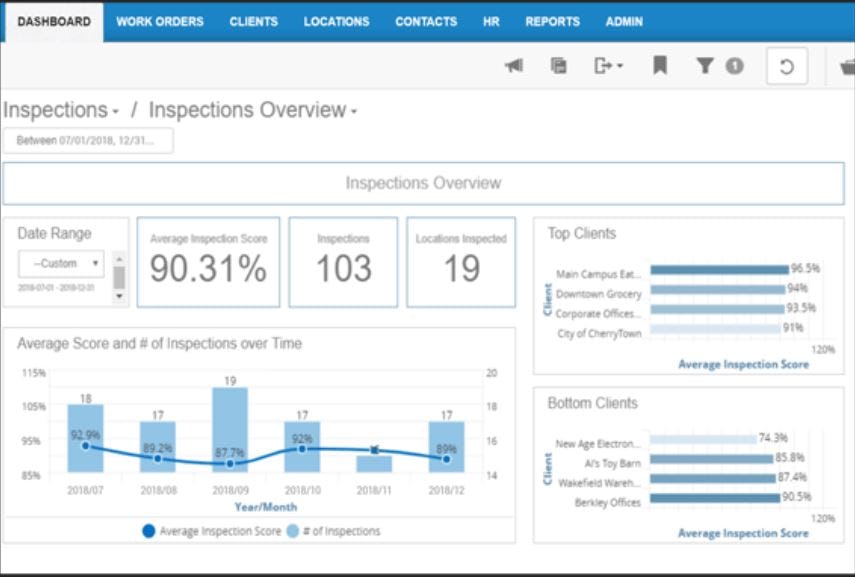Refresh the dashboard with the reload icon
This screenshot has height=577, width=855.
(785, 64)
